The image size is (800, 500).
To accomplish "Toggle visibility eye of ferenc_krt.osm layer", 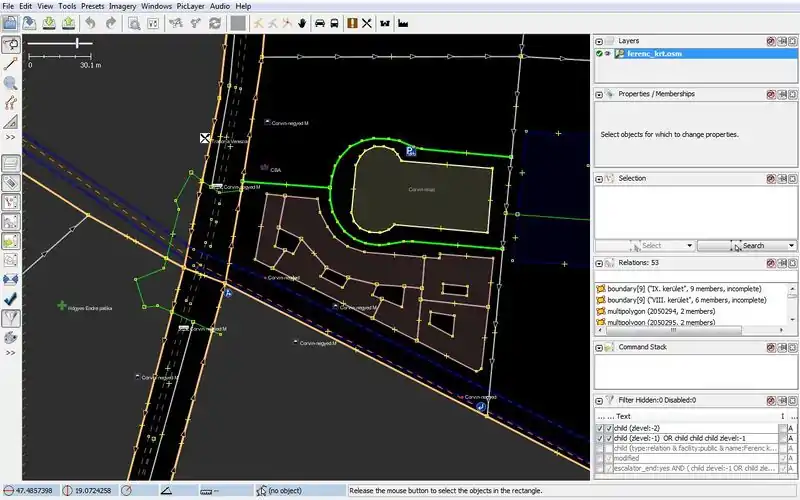I will pyautogui.click(x=607, y=54).
